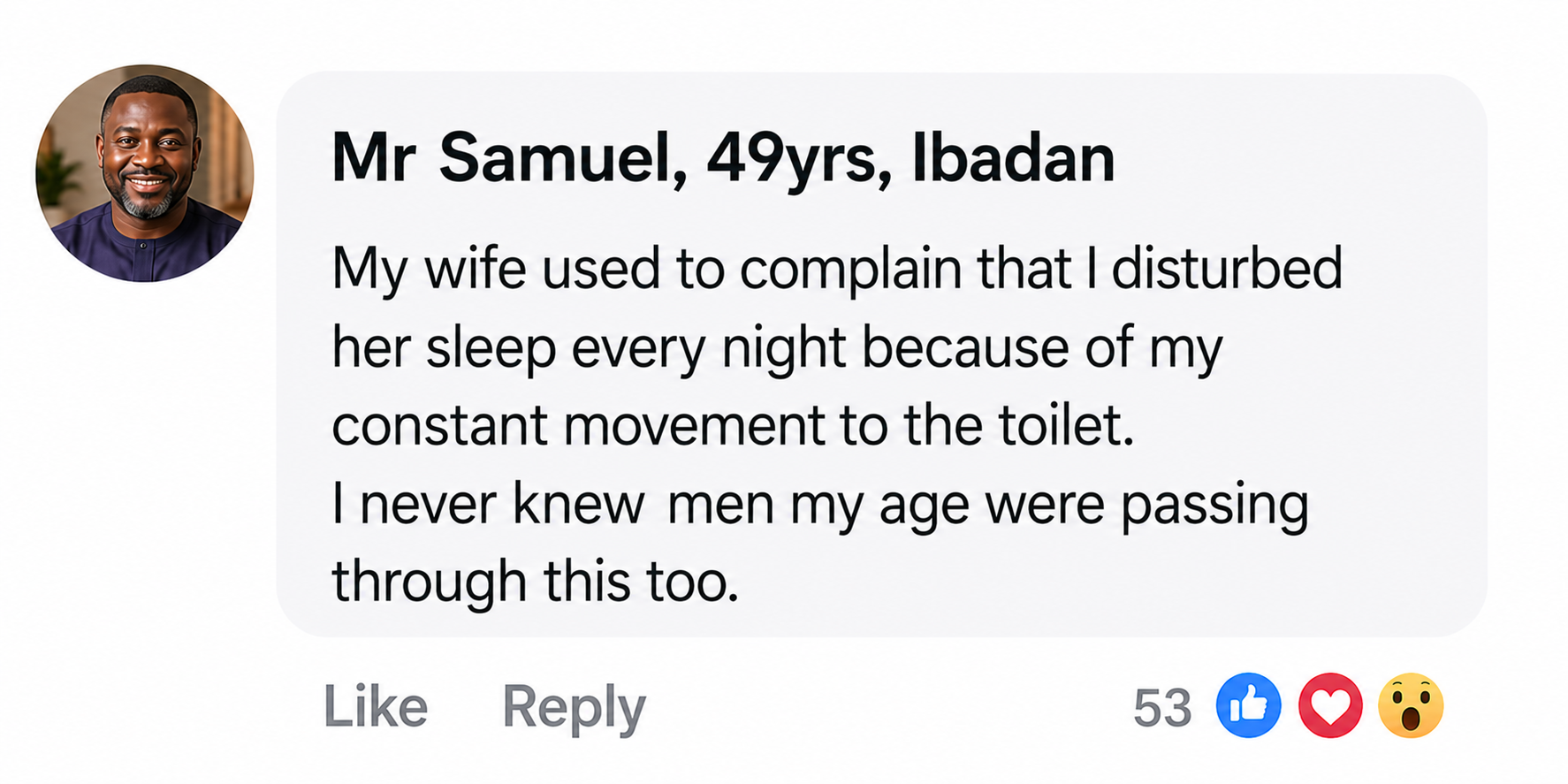Screen dimensions: 1568x784
Task: Click the blue thumbs-up reaction icon
Action: [x=1248, y=705]
